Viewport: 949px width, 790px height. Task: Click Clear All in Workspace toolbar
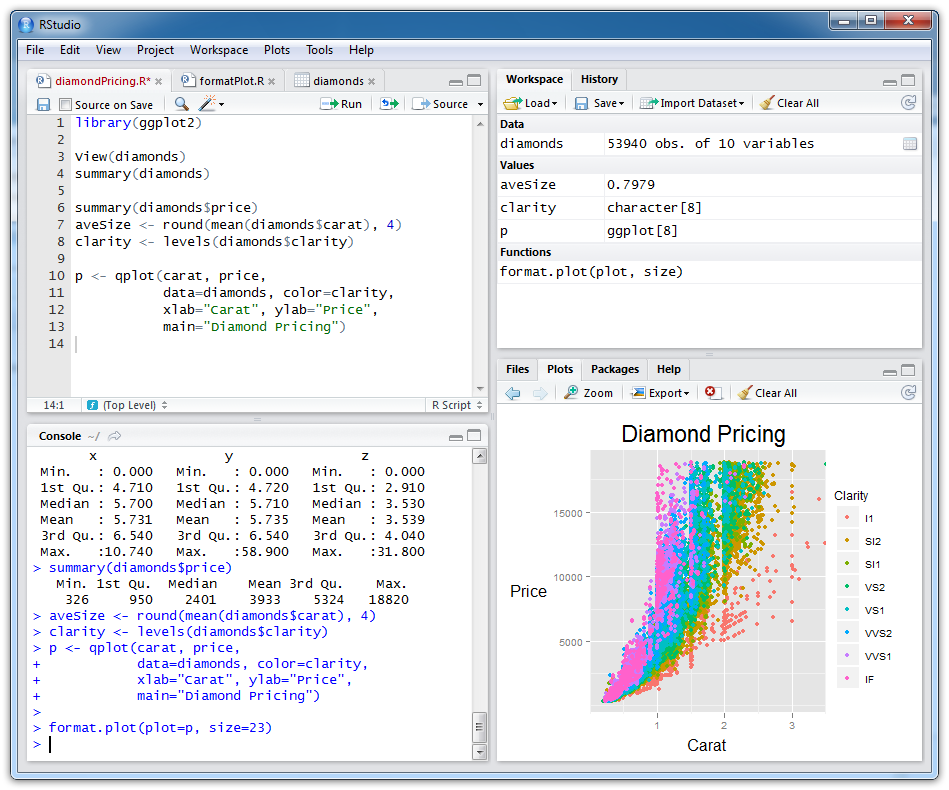point(789,103)
